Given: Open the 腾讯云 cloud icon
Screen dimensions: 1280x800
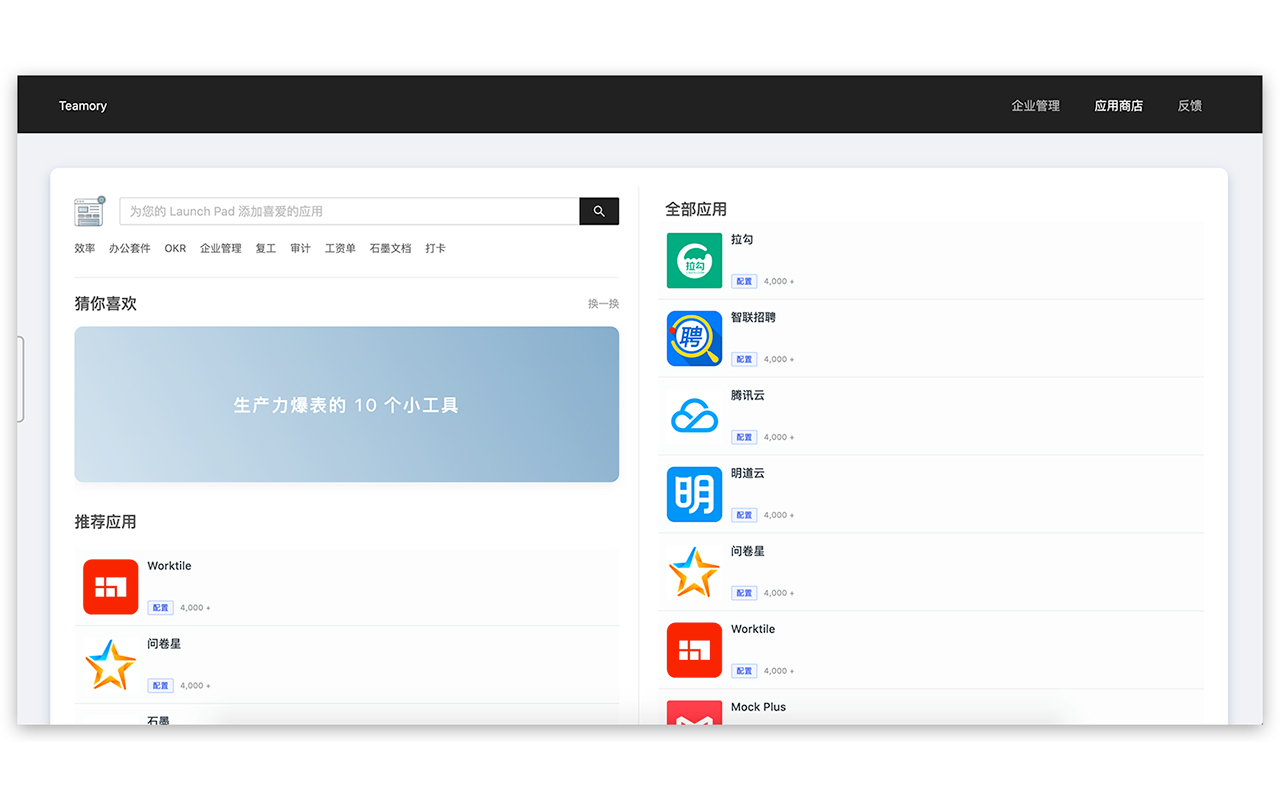Looking at the screenshot, I should [694, 416].
